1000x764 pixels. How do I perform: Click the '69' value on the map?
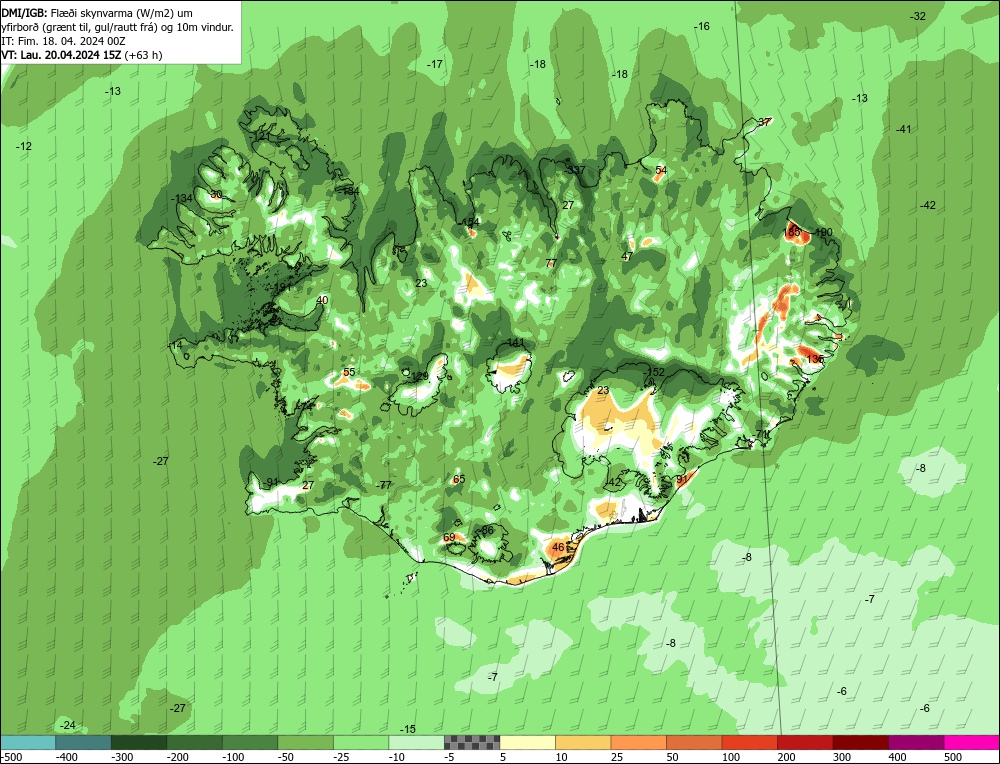(x=449, y=537)
